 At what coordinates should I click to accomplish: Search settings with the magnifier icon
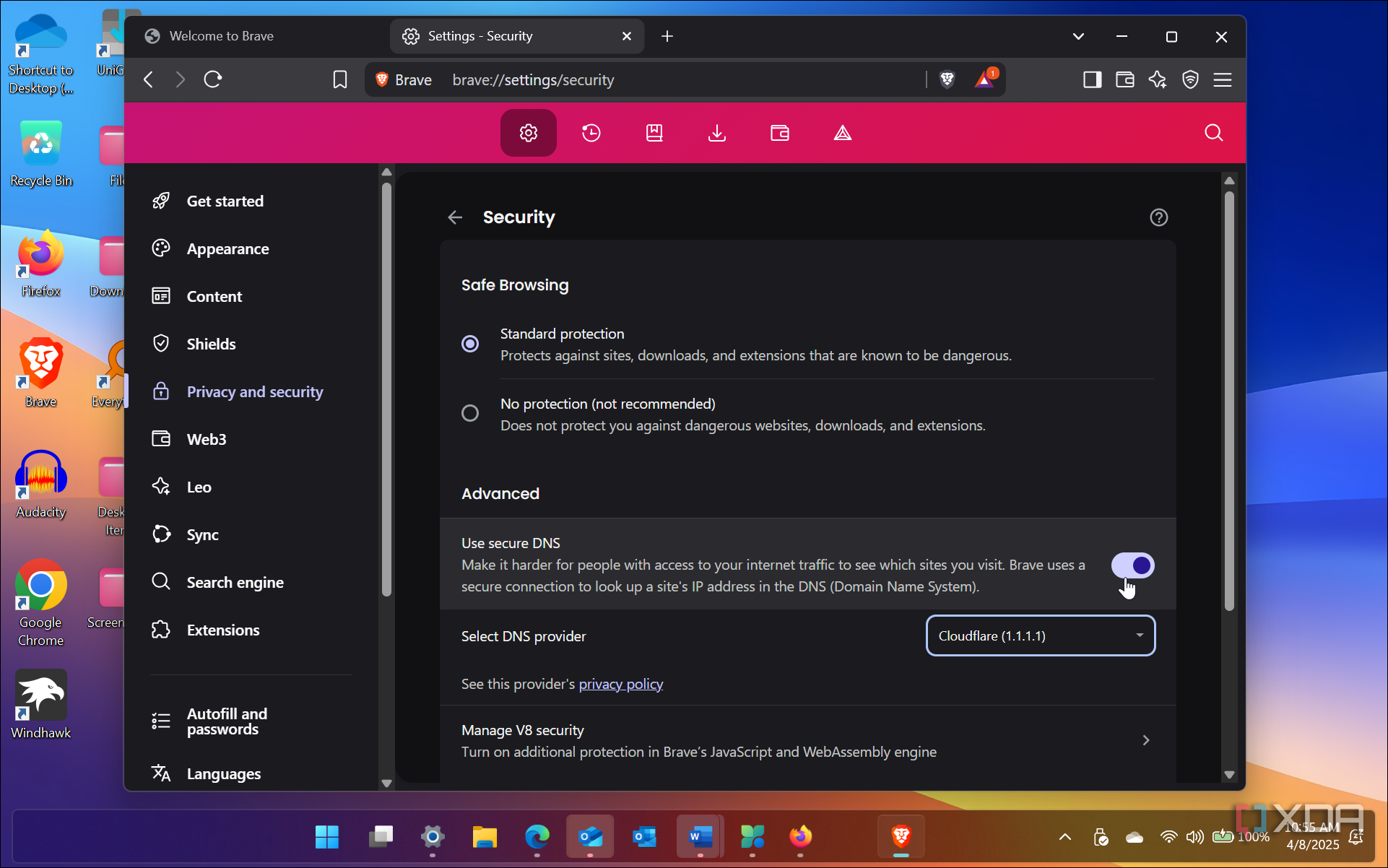pyautogui.click(x=1214, y=133)
